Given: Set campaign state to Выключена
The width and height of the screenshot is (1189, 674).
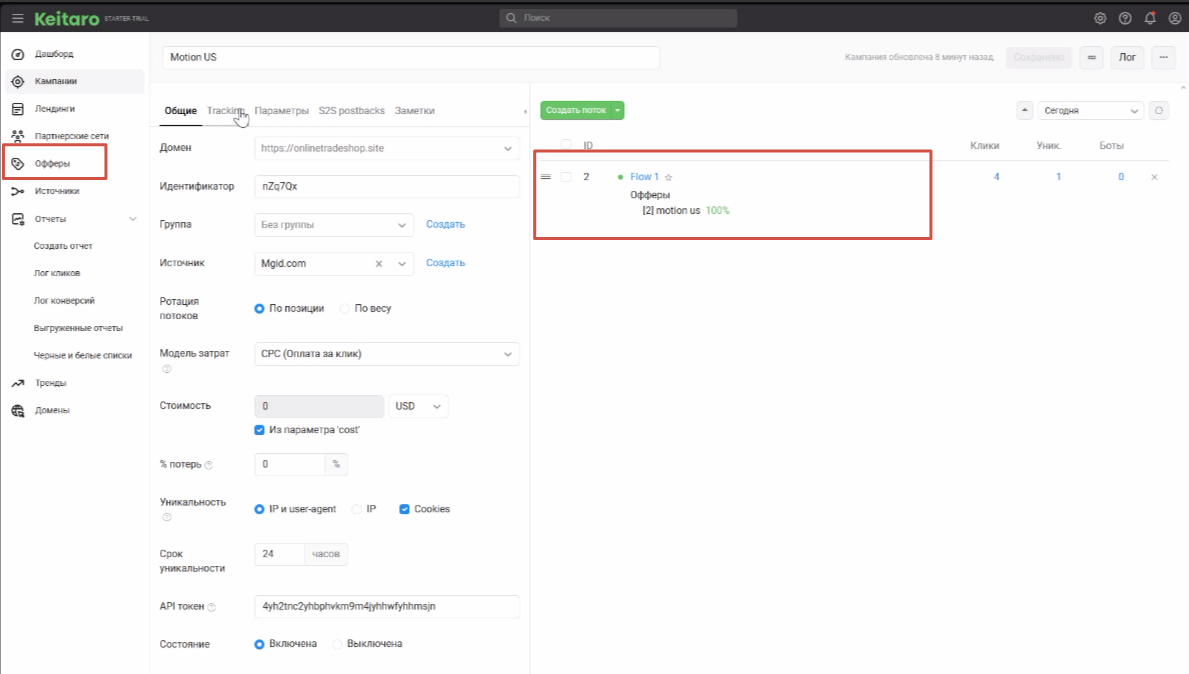Looking at the screenshot, I should click(338, 644).
